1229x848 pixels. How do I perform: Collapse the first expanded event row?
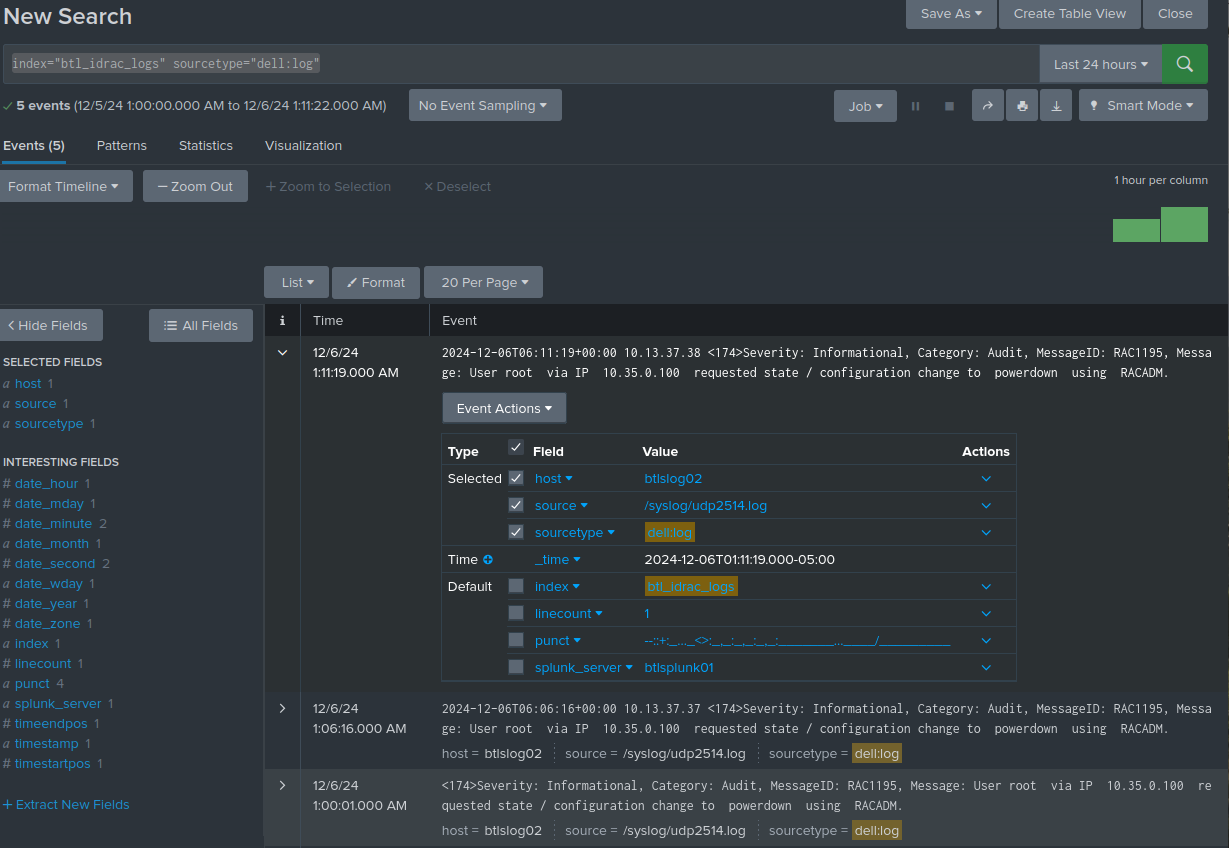(282, 352)
